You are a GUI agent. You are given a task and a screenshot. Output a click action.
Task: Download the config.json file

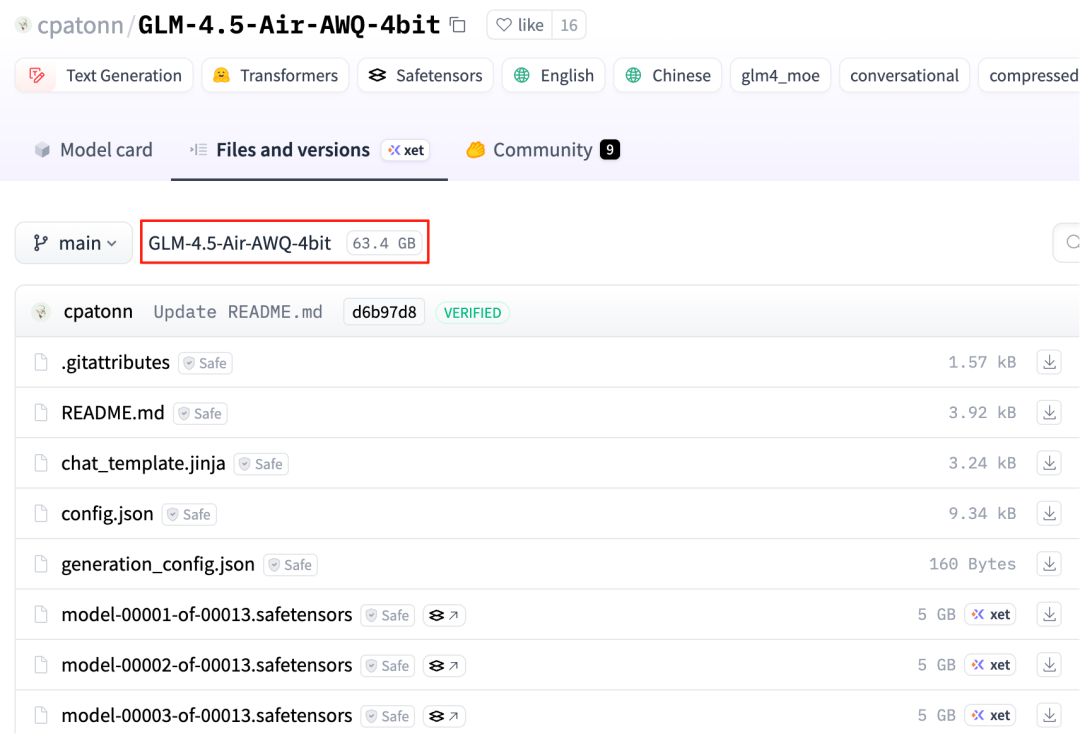click(x=1048, y=513)
